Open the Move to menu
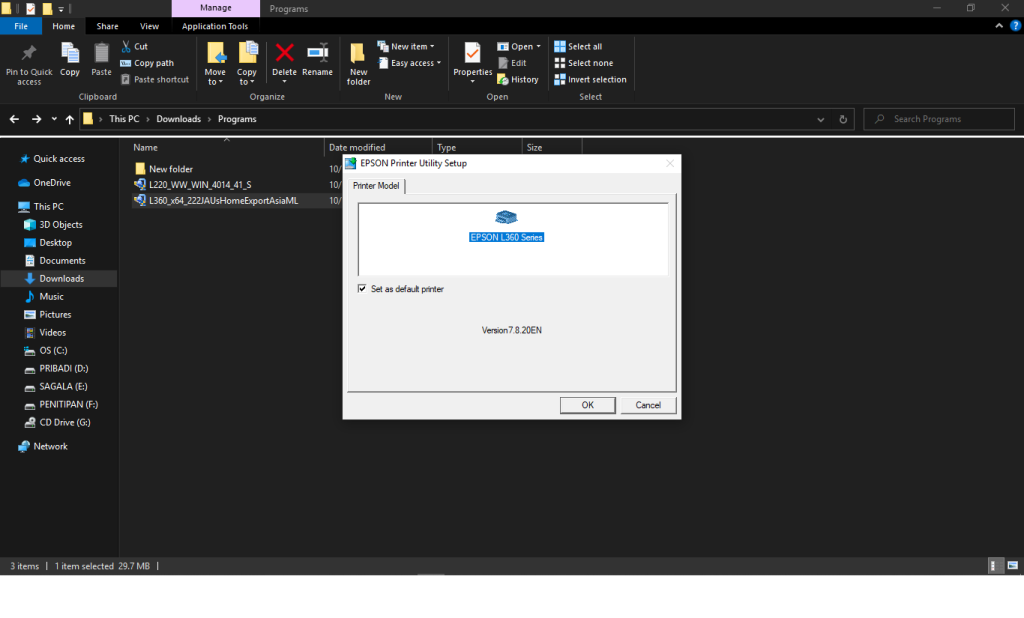Screen dimensions: 1024x618 (x=215, y=64)
